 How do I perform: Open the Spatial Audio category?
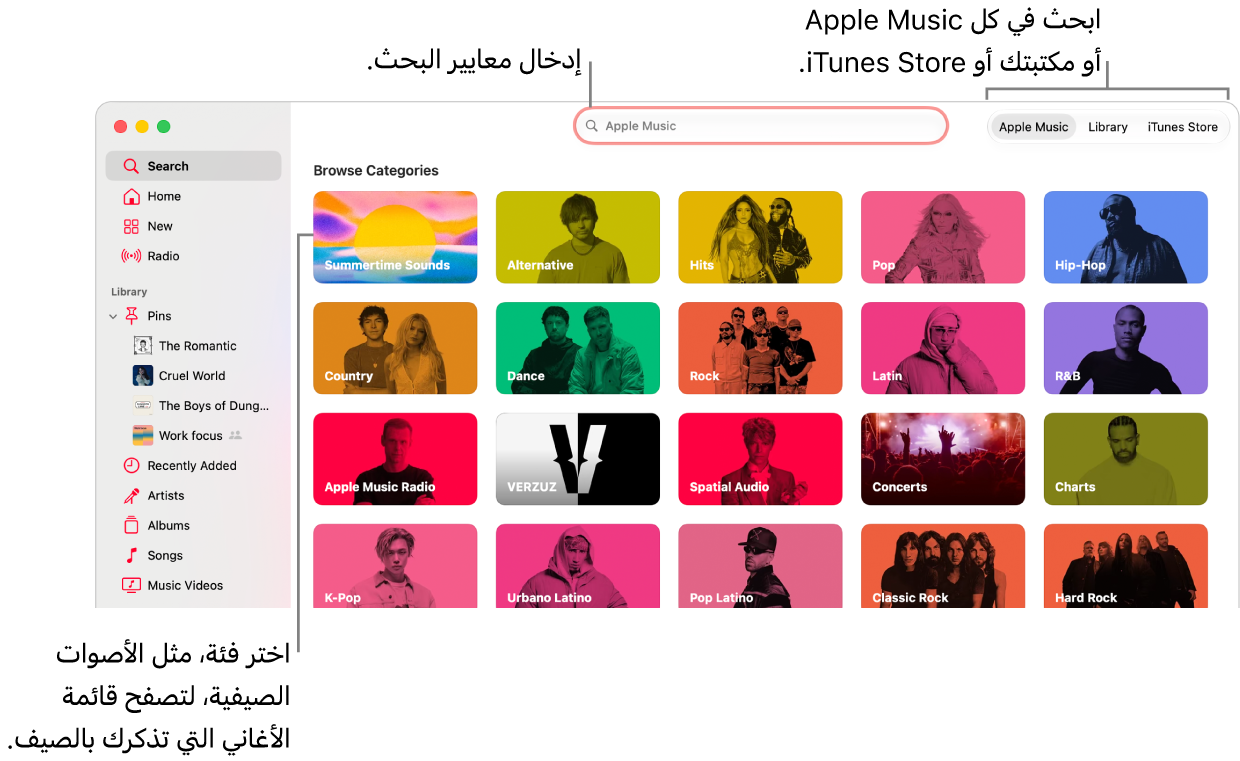(x=760, y=459)
